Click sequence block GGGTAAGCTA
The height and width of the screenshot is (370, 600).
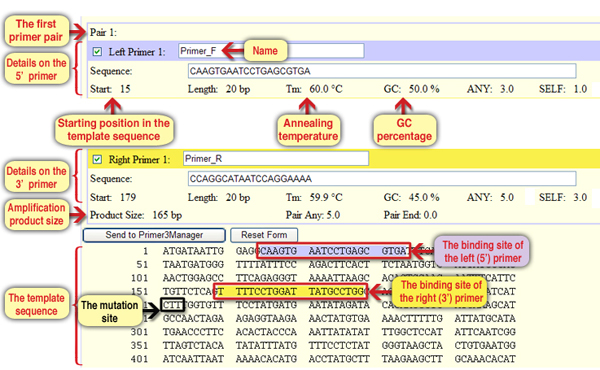(412, 346)
